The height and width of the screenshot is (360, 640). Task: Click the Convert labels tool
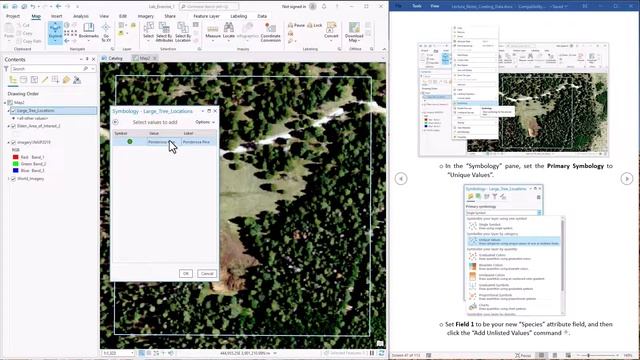(x=331, y=31)
